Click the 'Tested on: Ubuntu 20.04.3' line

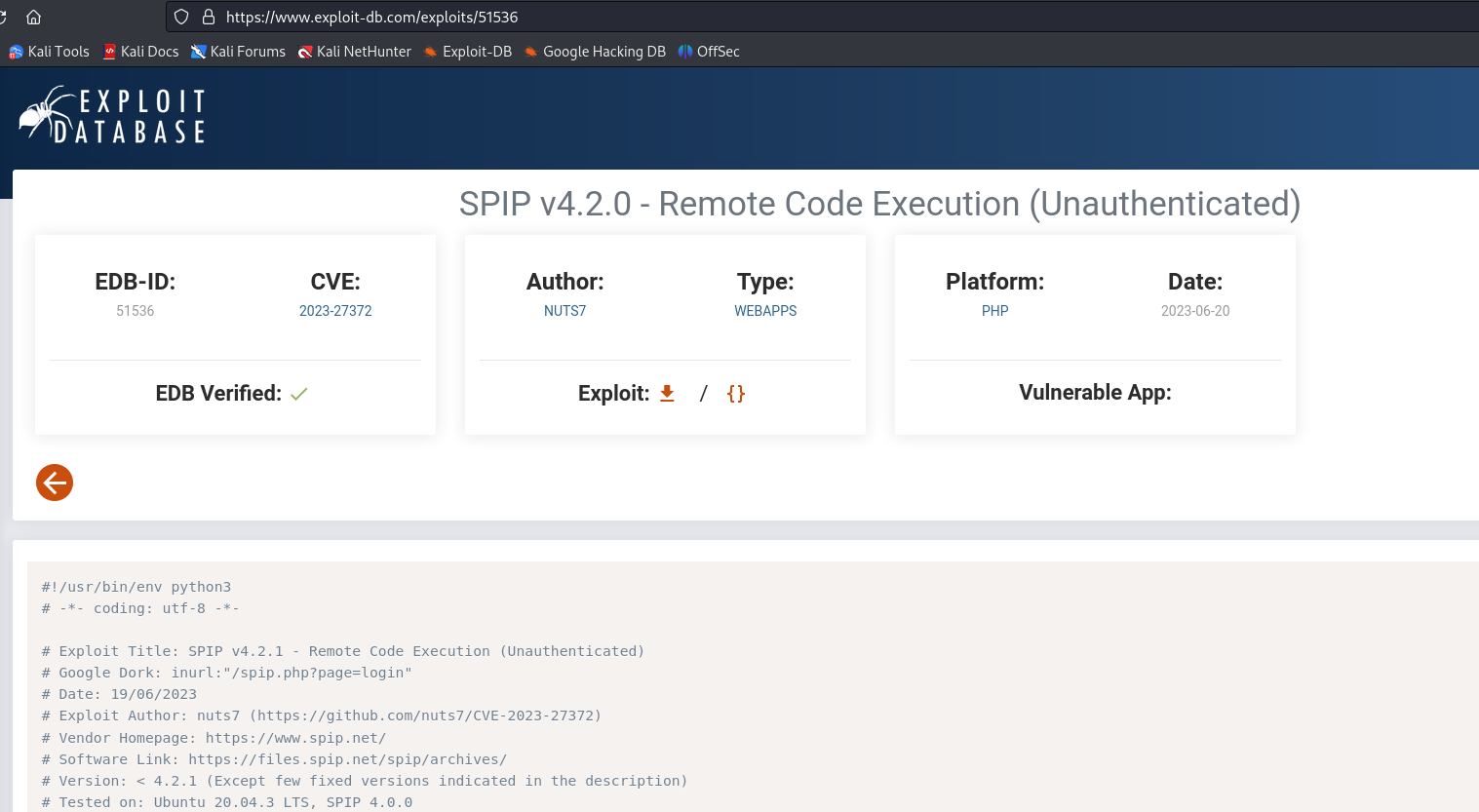pos(227,802)
